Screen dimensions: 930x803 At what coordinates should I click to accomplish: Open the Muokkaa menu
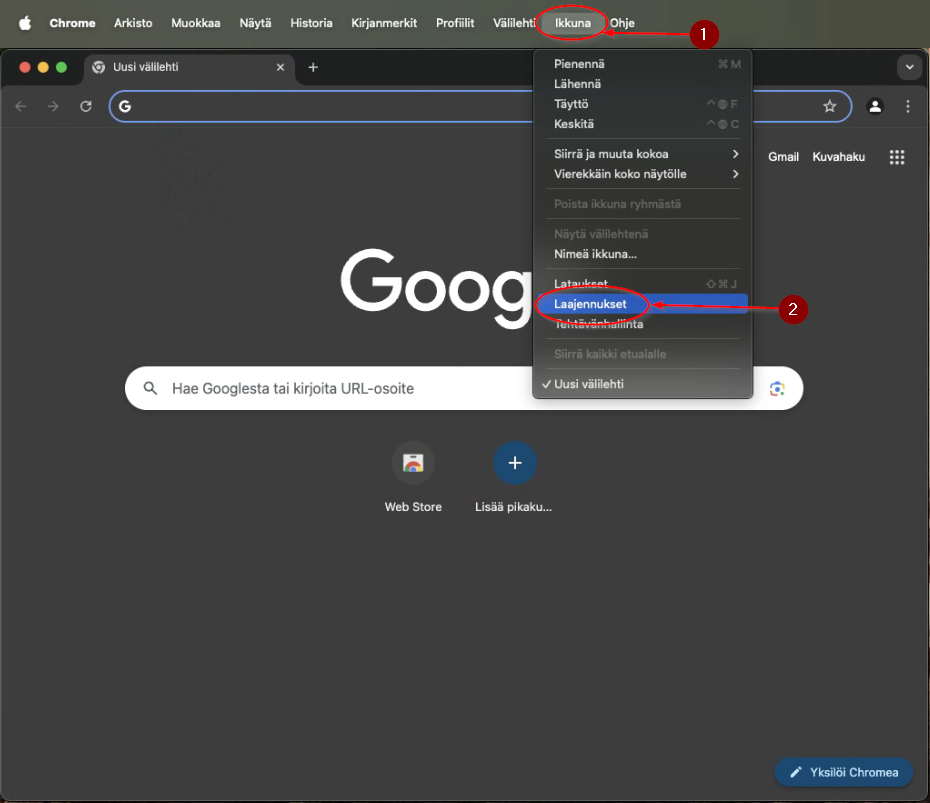pyautogui.click(x=196, y=23)
